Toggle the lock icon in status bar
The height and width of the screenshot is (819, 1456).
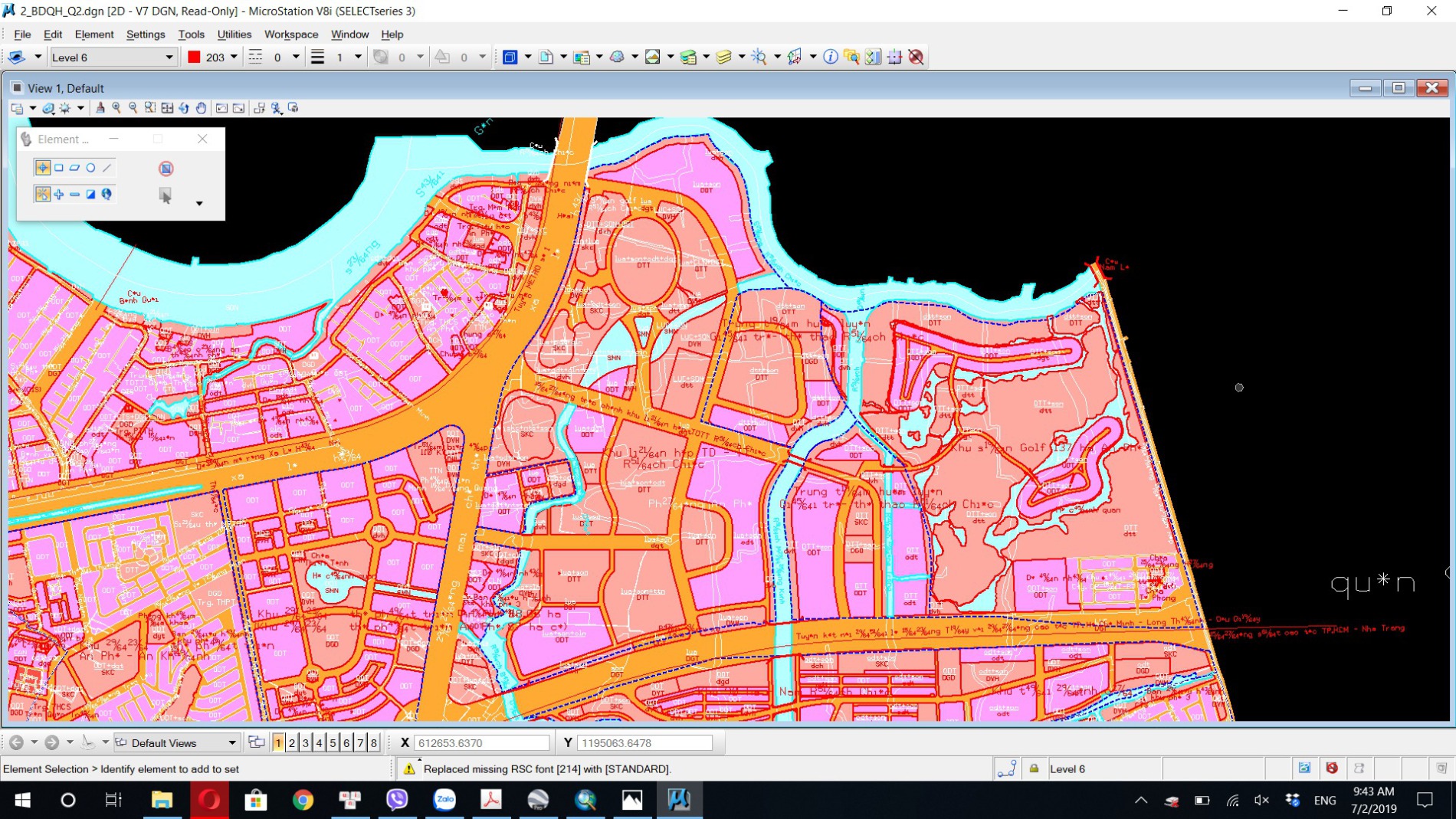tap(1034, 768)
